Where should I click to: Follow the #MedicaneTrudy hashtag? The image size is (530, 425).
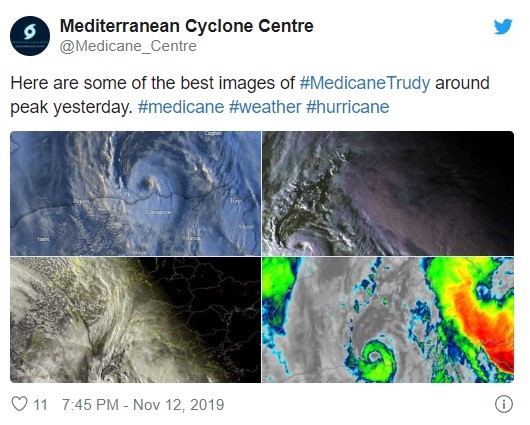pos(365,83)
